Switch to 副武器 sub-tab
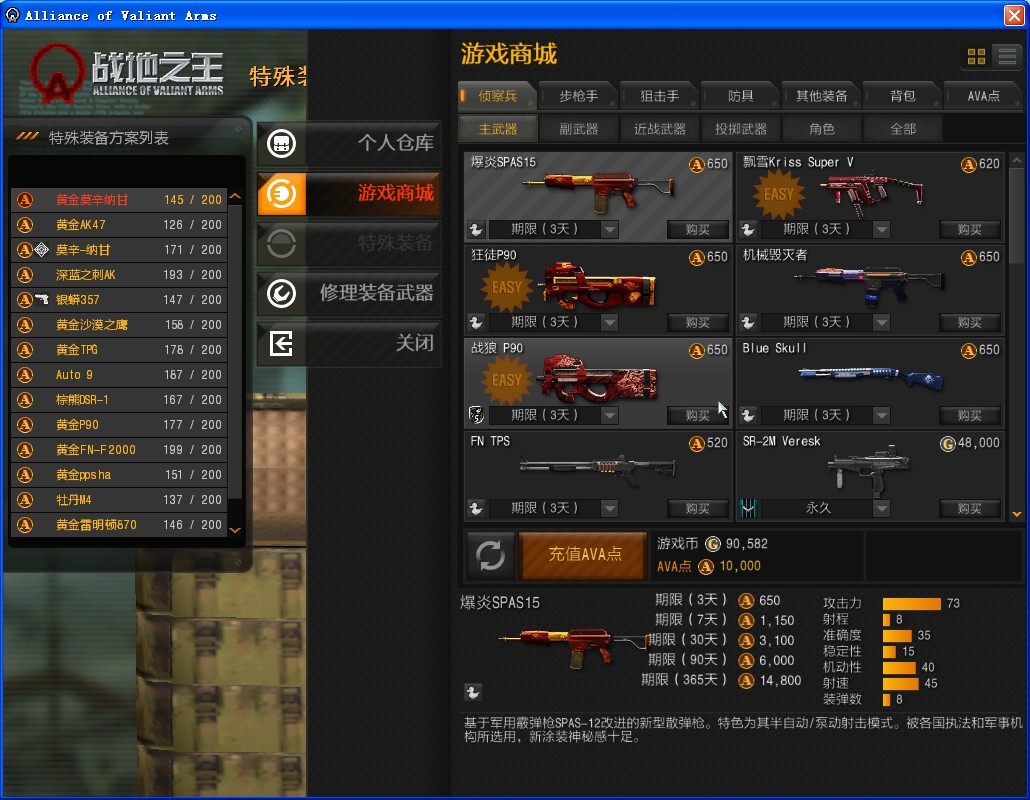Viewport: 1030px width, 800px height. pos(578,129)
